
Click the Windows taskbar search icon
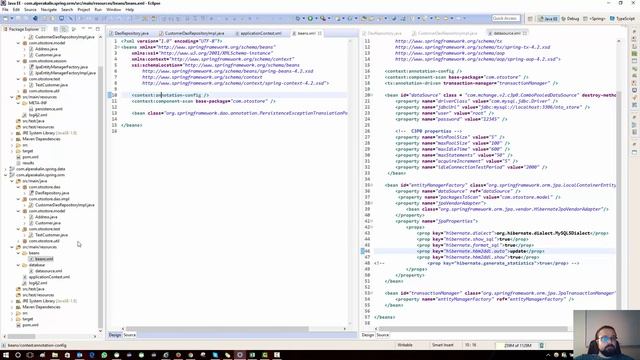[x=18, y=355]
